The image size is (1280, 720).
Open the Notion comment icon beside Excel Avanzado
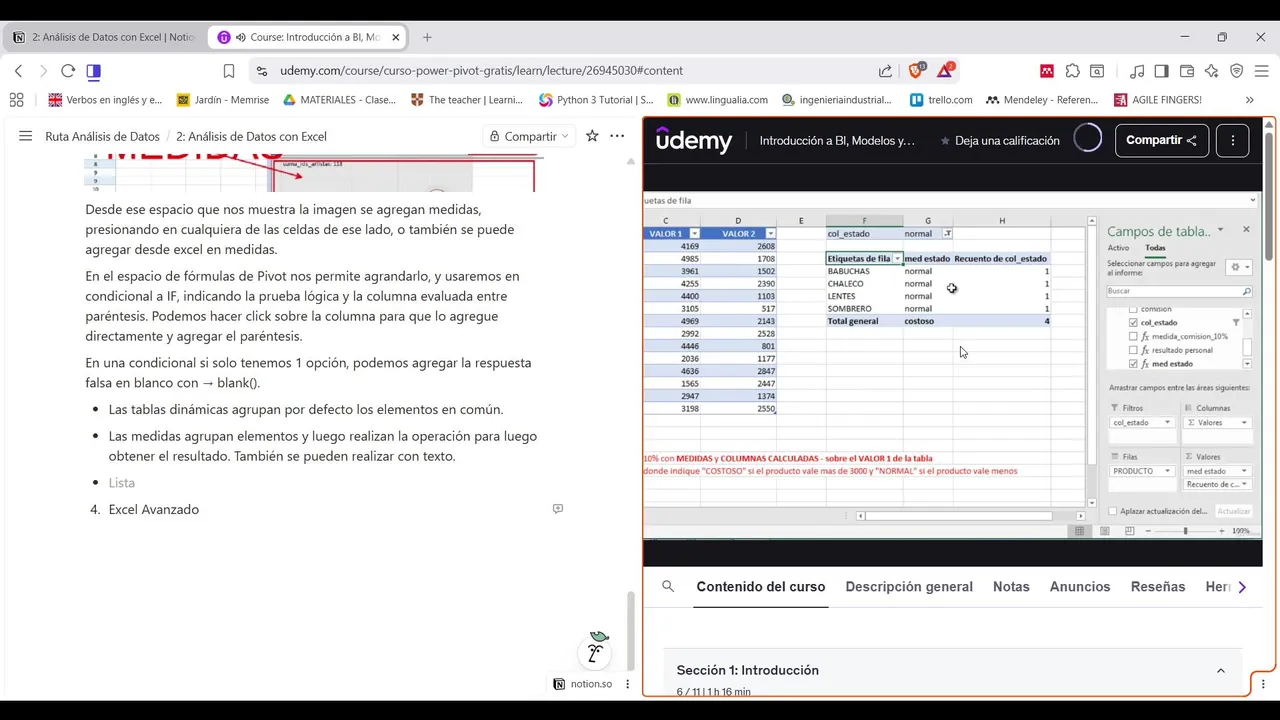click(x=558, y=509)
